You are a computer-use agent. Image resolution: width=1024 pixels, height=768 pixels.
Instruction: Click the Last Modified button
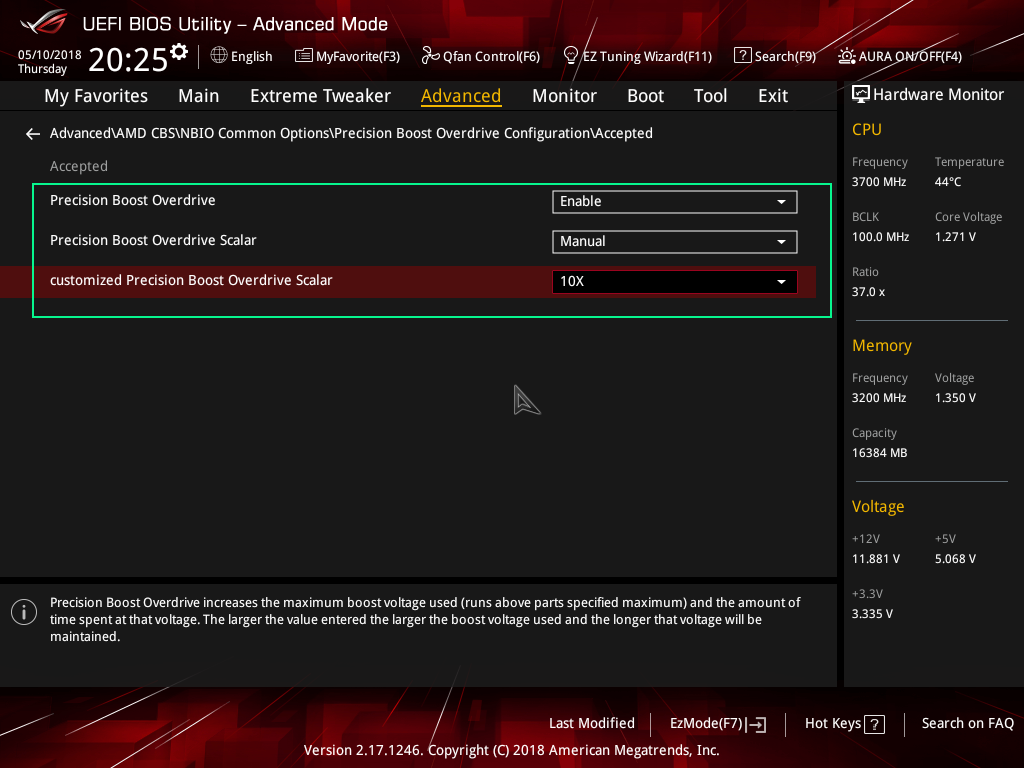(x=592, y=723)
